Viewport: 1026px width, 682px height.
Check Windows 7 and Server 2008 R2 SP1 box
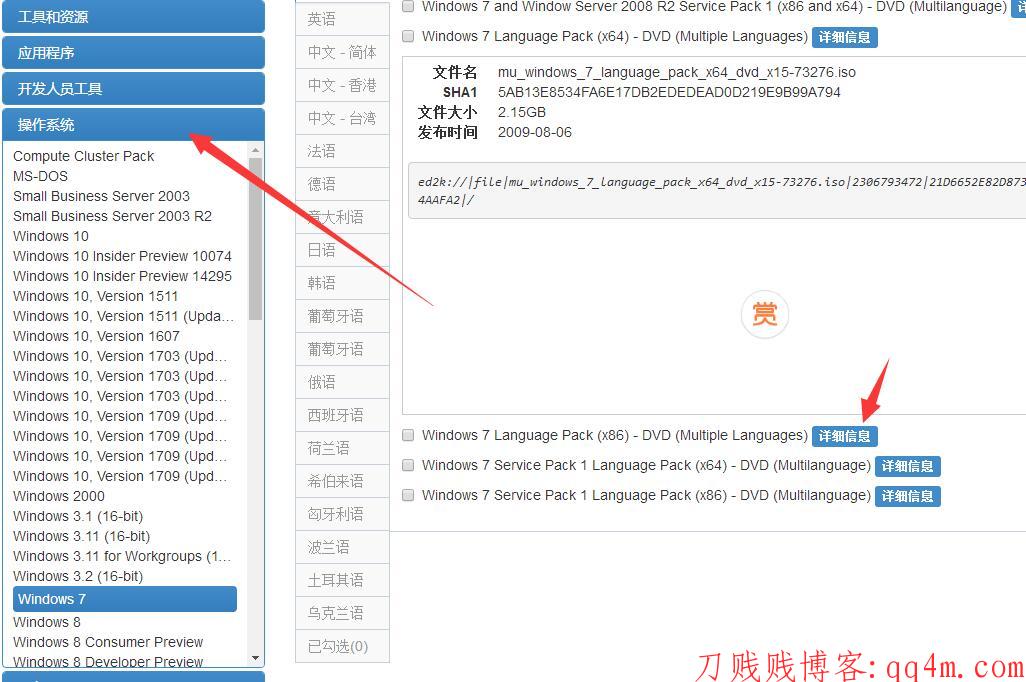tap(408, 7)
